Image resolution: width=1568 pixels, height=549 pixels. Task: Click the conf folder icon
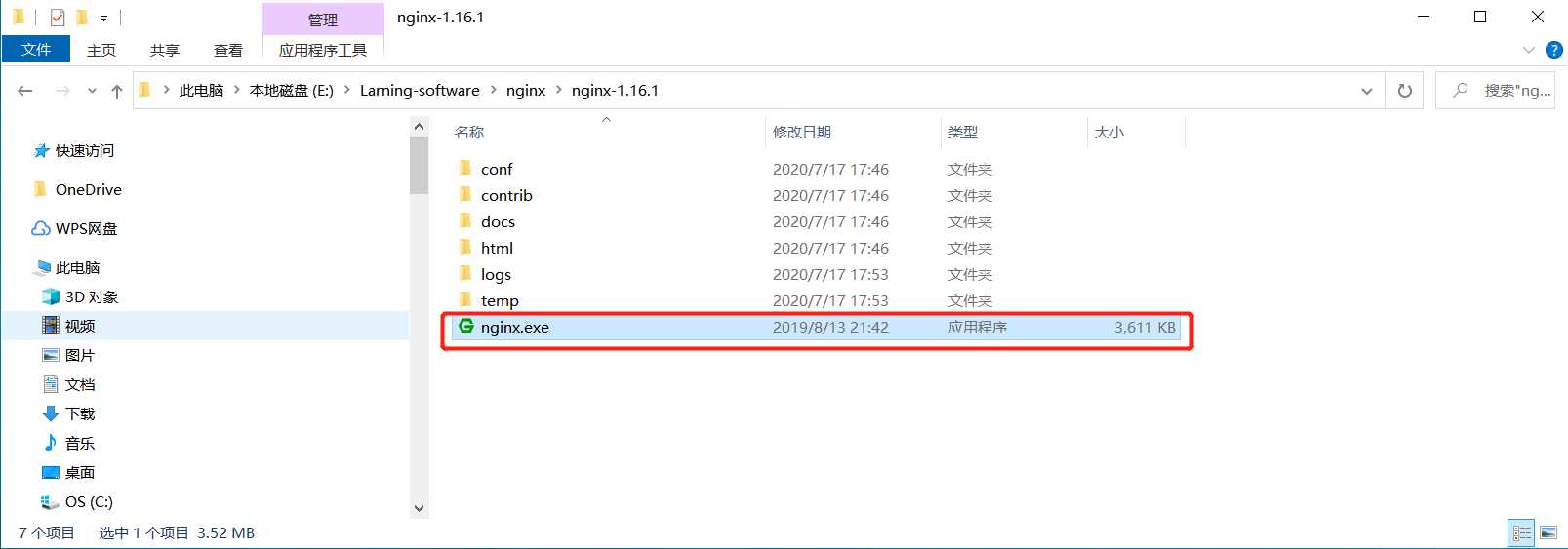[x=465, y=169]
